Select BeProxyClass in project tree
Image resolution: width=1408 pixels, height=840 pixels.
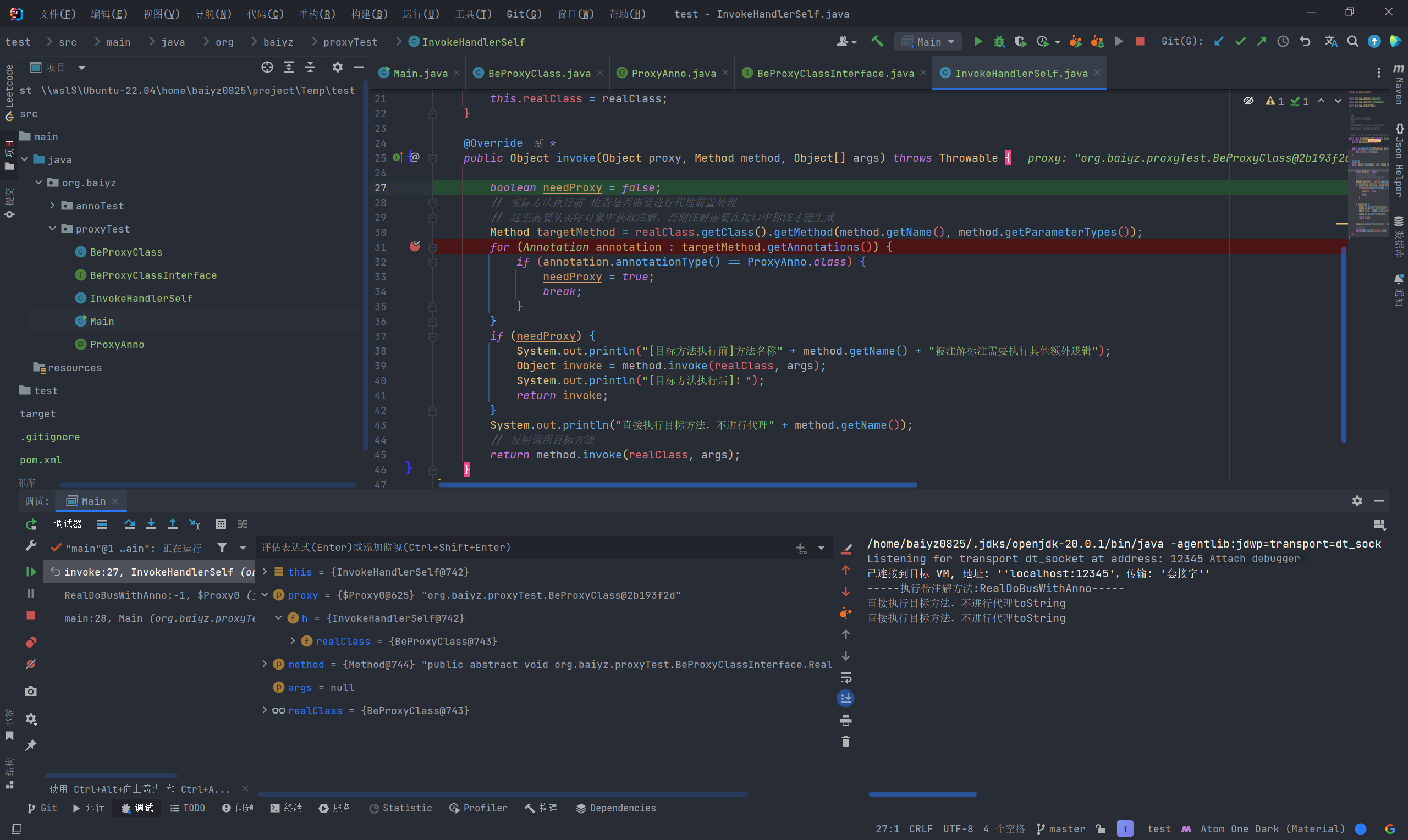pos(126,252)
